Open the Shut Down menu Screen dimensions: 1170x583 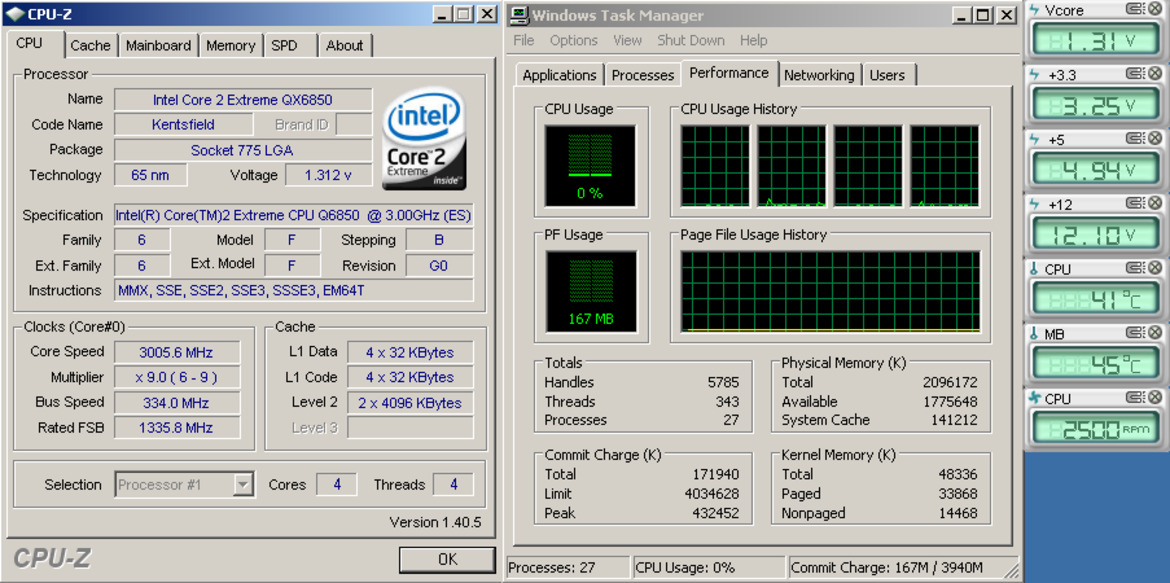pos(691,40)
